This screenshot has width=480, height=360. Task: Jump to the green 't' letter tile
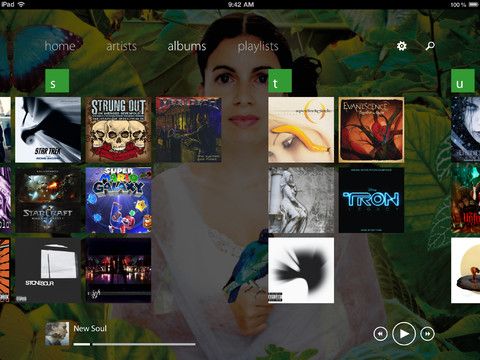click(x=280, y=81)
